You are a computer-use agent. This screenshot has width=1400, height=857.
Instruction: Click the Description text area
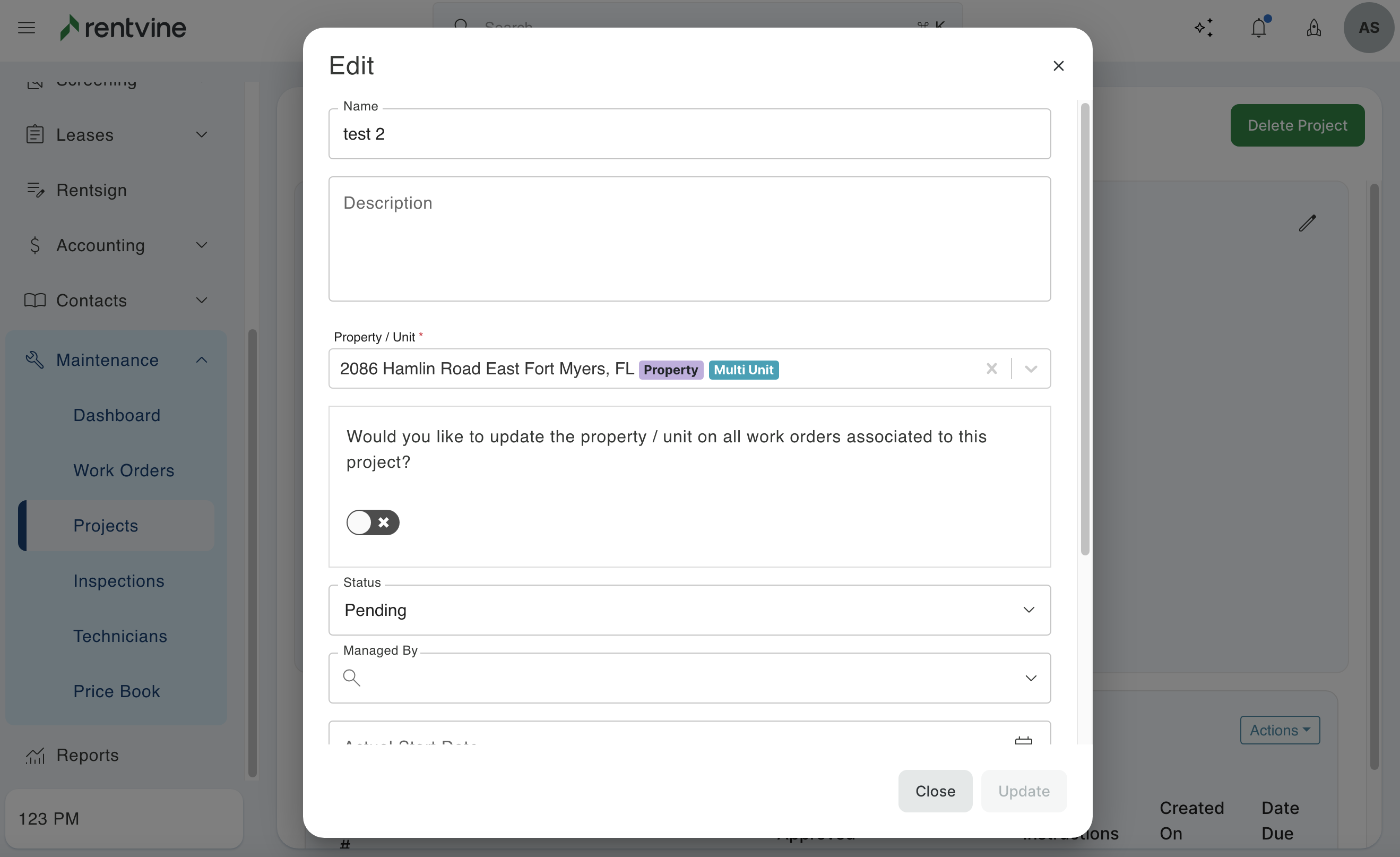click(689, 239)
